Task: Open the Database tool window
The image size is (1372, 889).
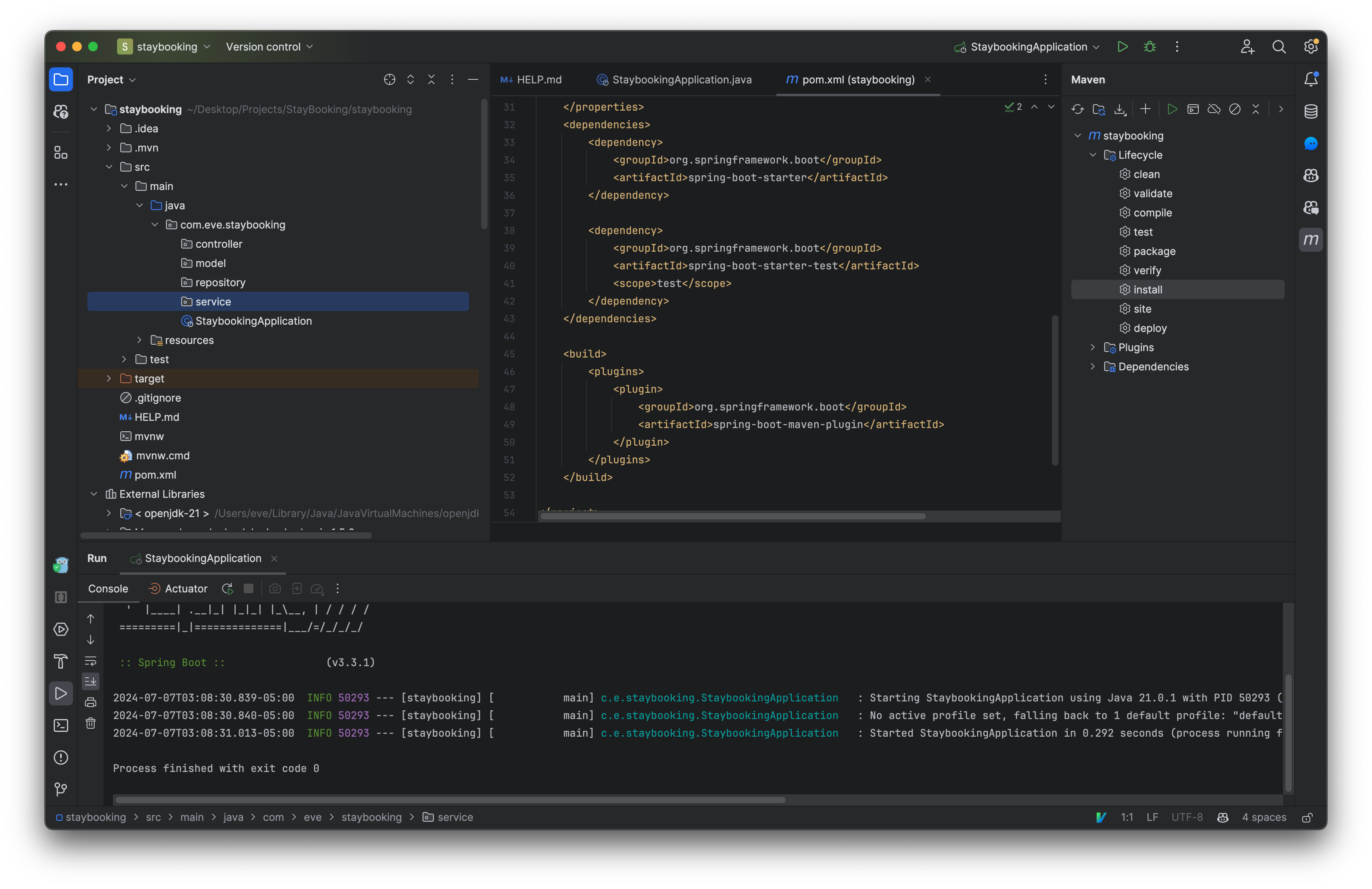Action: [x=1311, y=111]
